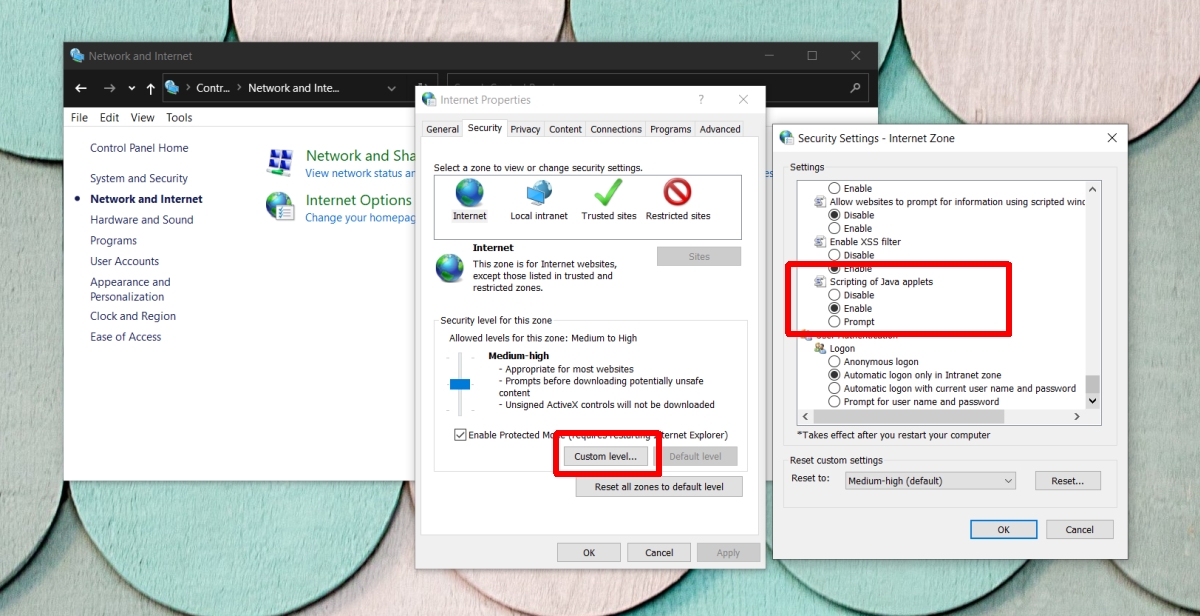Click the up arrow in Control Panel
Image resolution: width=1200 pixels, height=616 pixels.
(150, 88)
